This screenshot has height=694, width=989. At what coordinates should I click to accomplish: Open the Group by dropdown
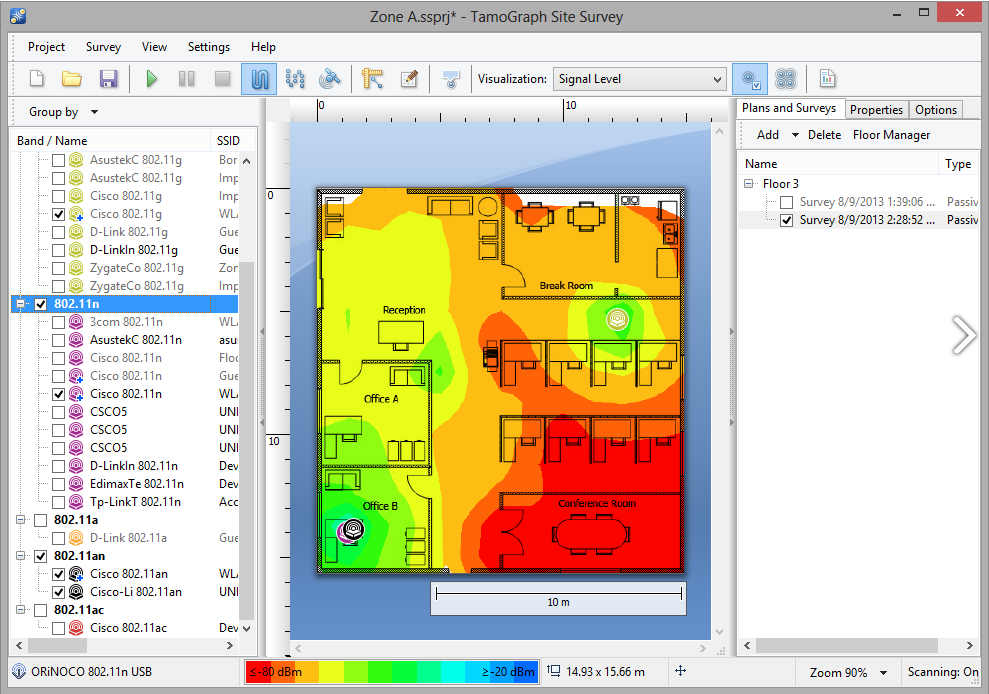coord(64,112)
